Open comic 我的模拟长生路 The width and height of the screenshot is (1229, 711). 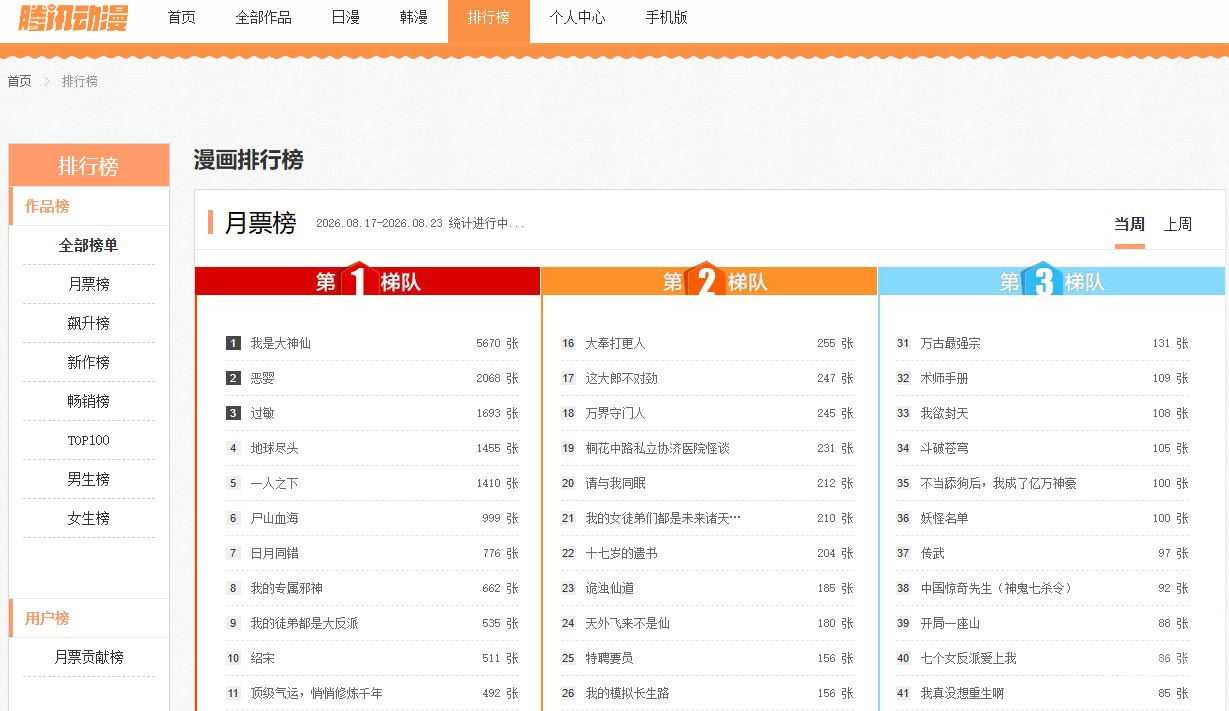[628, 693]
